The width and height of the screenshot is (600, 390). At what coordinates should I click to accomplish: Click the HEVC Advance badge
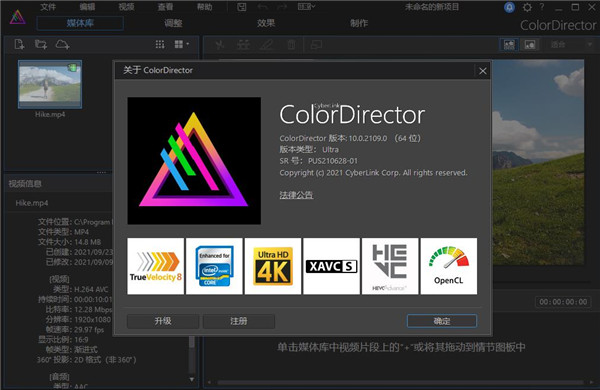pyautogui.click(x=390, y=266)
